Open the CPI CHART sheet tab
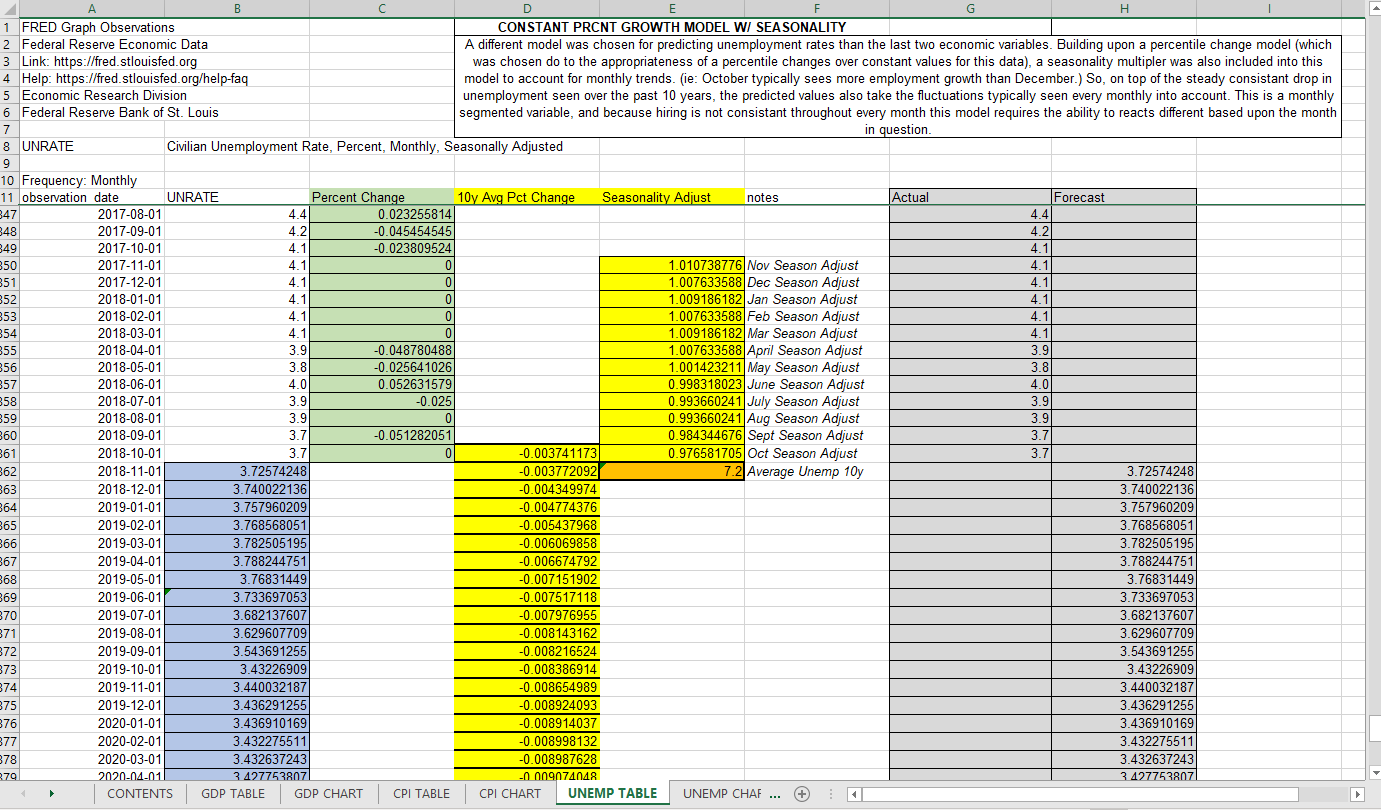Image resolution: width=1381 pixels, height=810 pixels. 510,793
